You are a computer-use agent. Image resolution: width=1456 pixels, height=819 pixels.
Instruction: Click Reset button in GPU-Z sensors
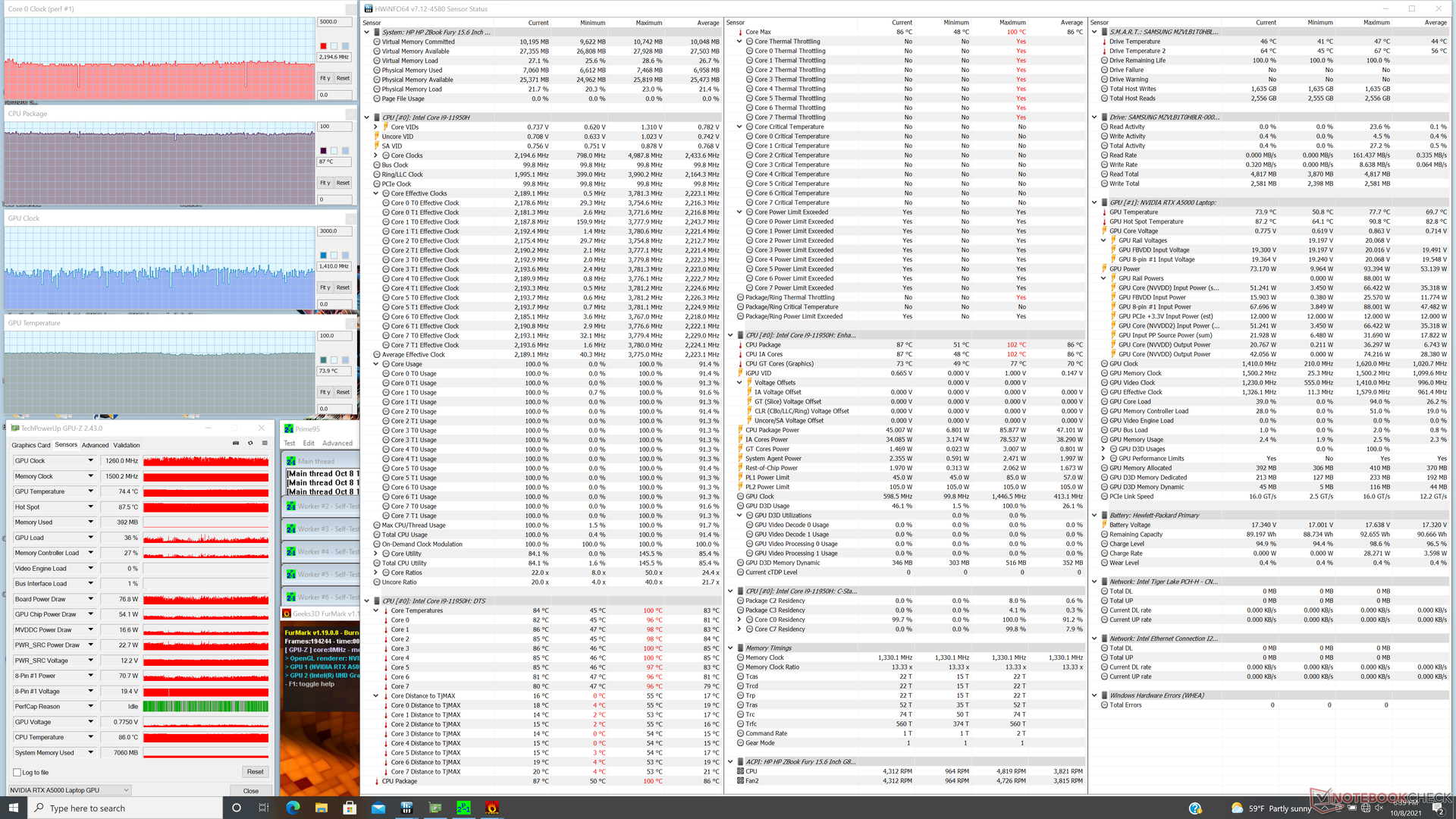(x=255, y=772)
